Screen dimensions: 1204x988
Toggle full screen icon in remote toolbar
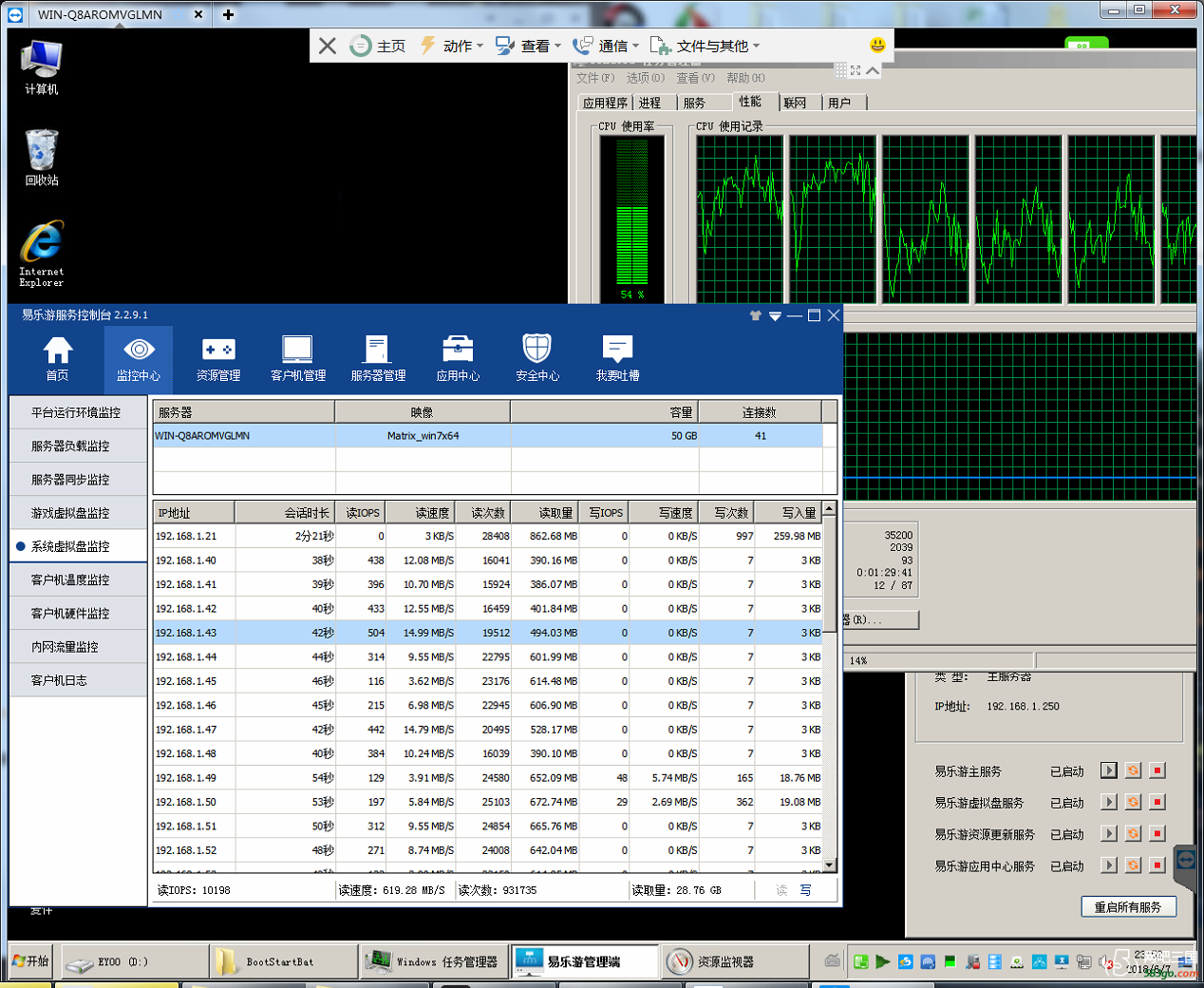pos(856,70)
